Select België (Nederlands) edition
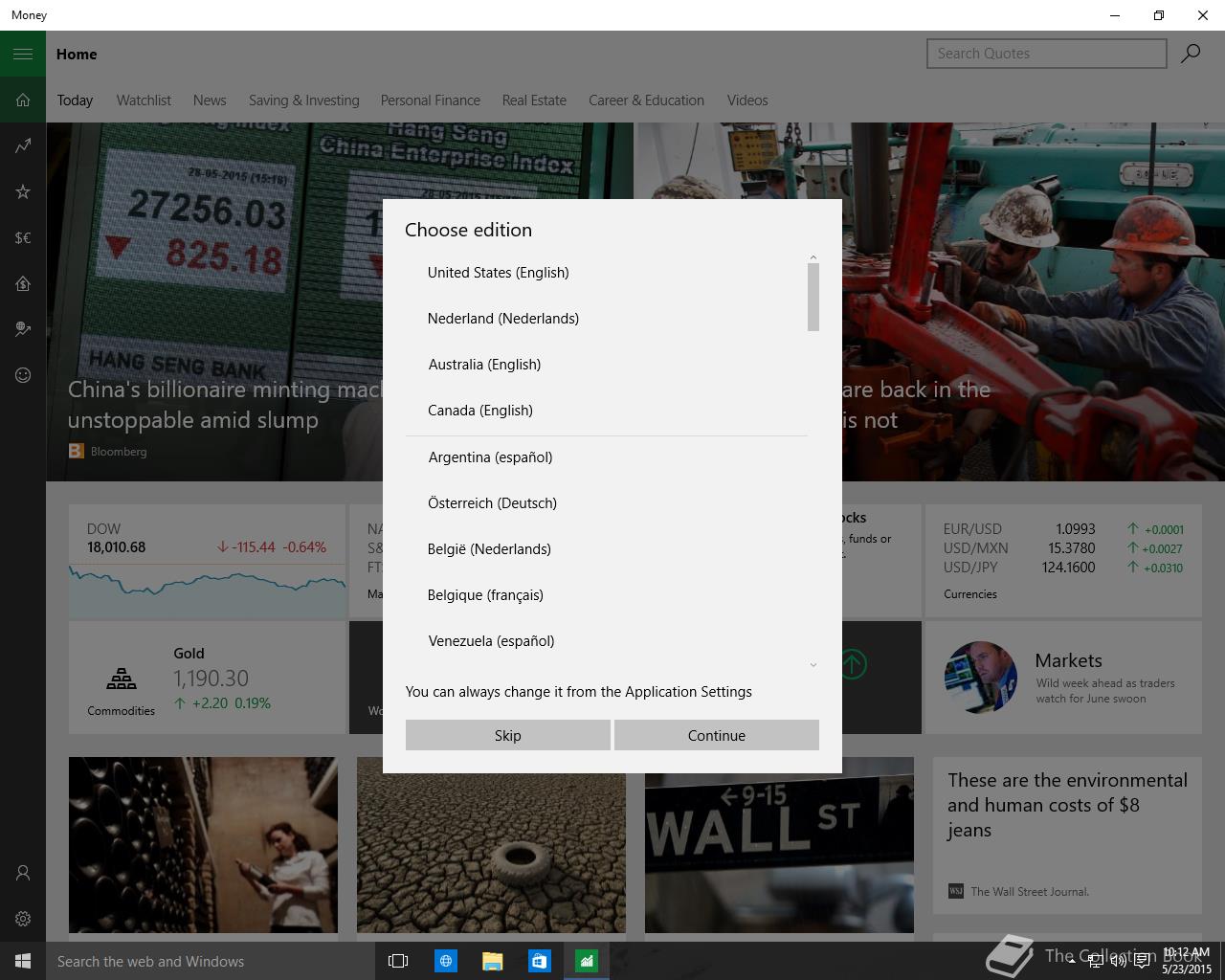1225x980 pixels. coord(607,549)
